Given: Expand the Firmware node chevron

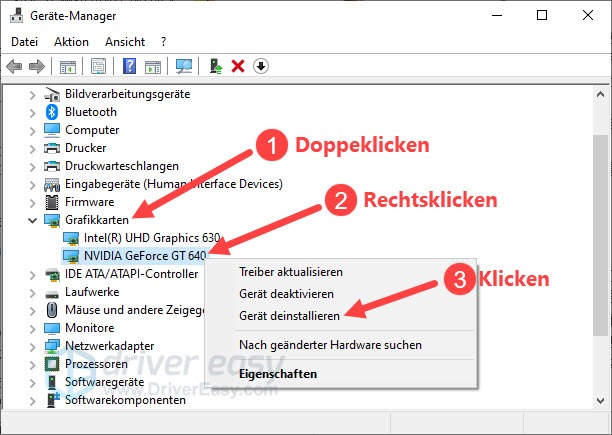Looking at the screenshot, I should (33, 202).
